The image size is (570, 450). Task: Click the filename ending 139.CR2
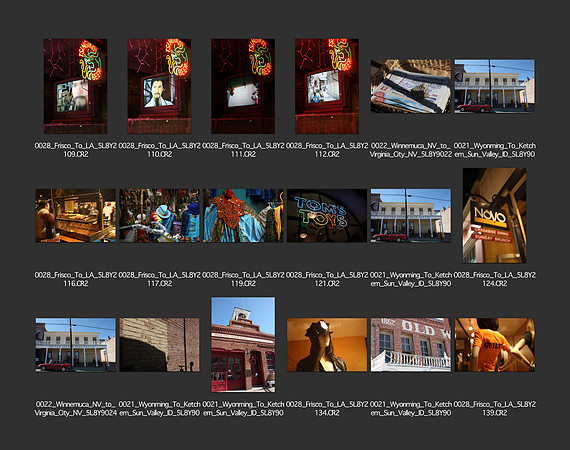point(494,409)
